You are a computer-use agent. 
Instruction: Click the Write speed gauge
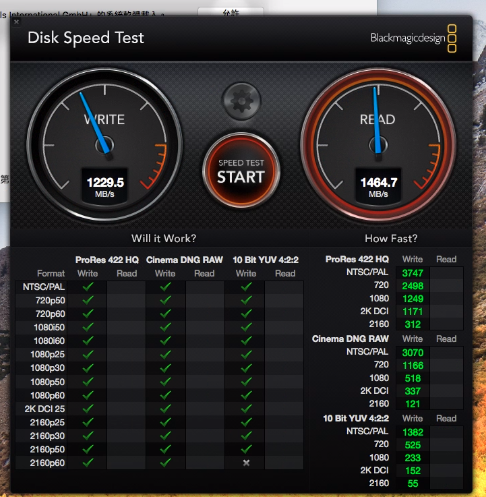click(105, 145)
